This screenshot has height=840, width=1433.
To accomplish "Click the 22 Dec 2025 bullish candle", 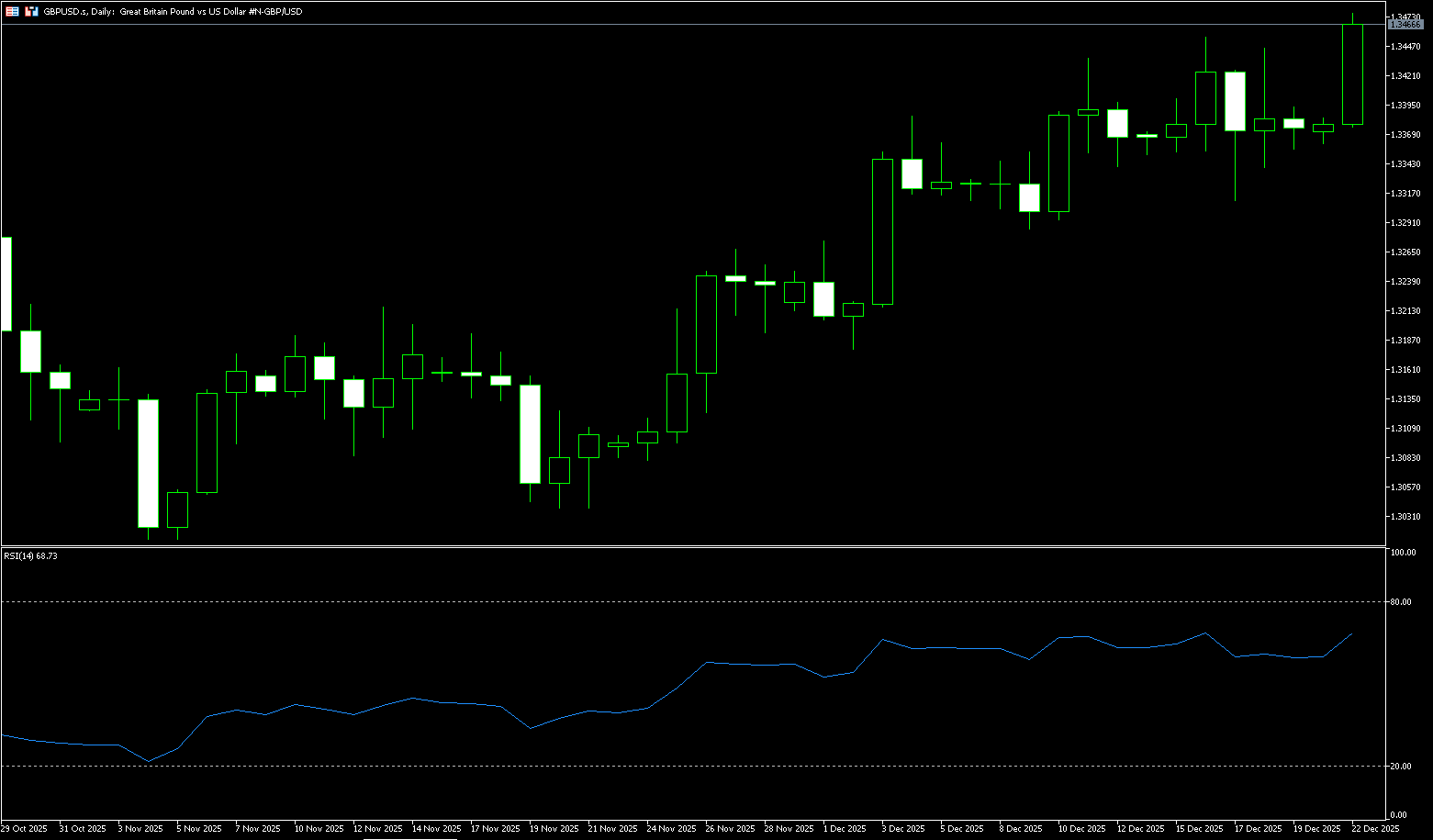I will (1352, 74).
